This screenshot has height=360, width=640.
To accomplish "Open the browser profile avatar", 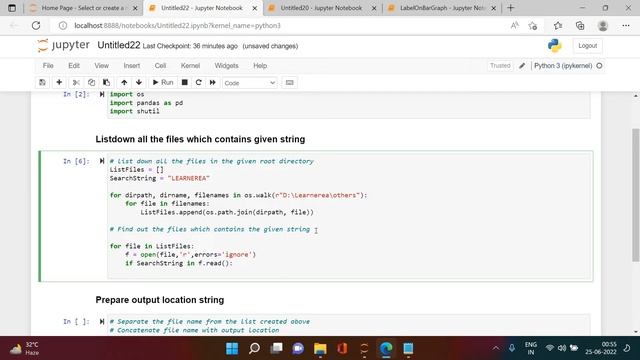I will tap(602, 25).
